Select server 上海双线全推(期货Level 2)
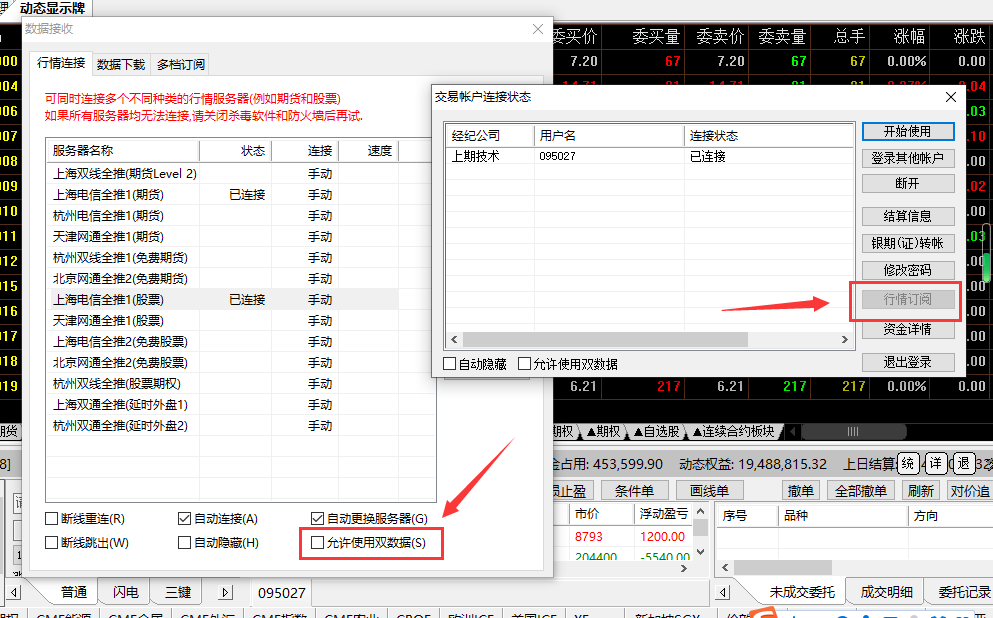993x618 pixels. coord(223,173)
